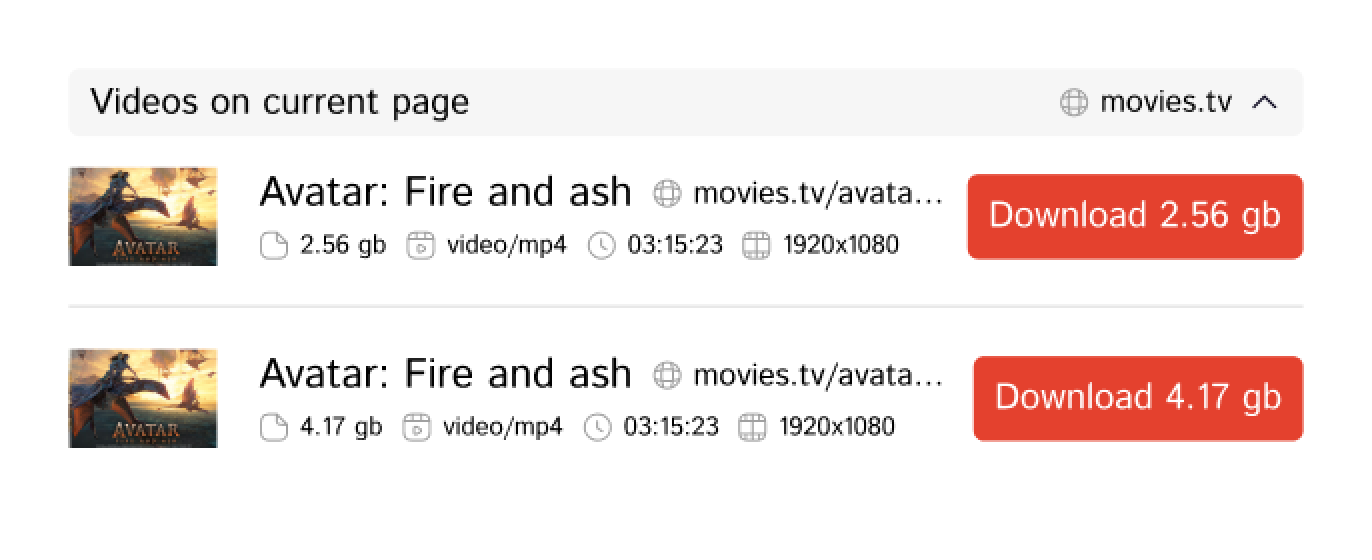1372x560 pixels.
Task: Click the resolution grid icon in second row
Action: 752,428
